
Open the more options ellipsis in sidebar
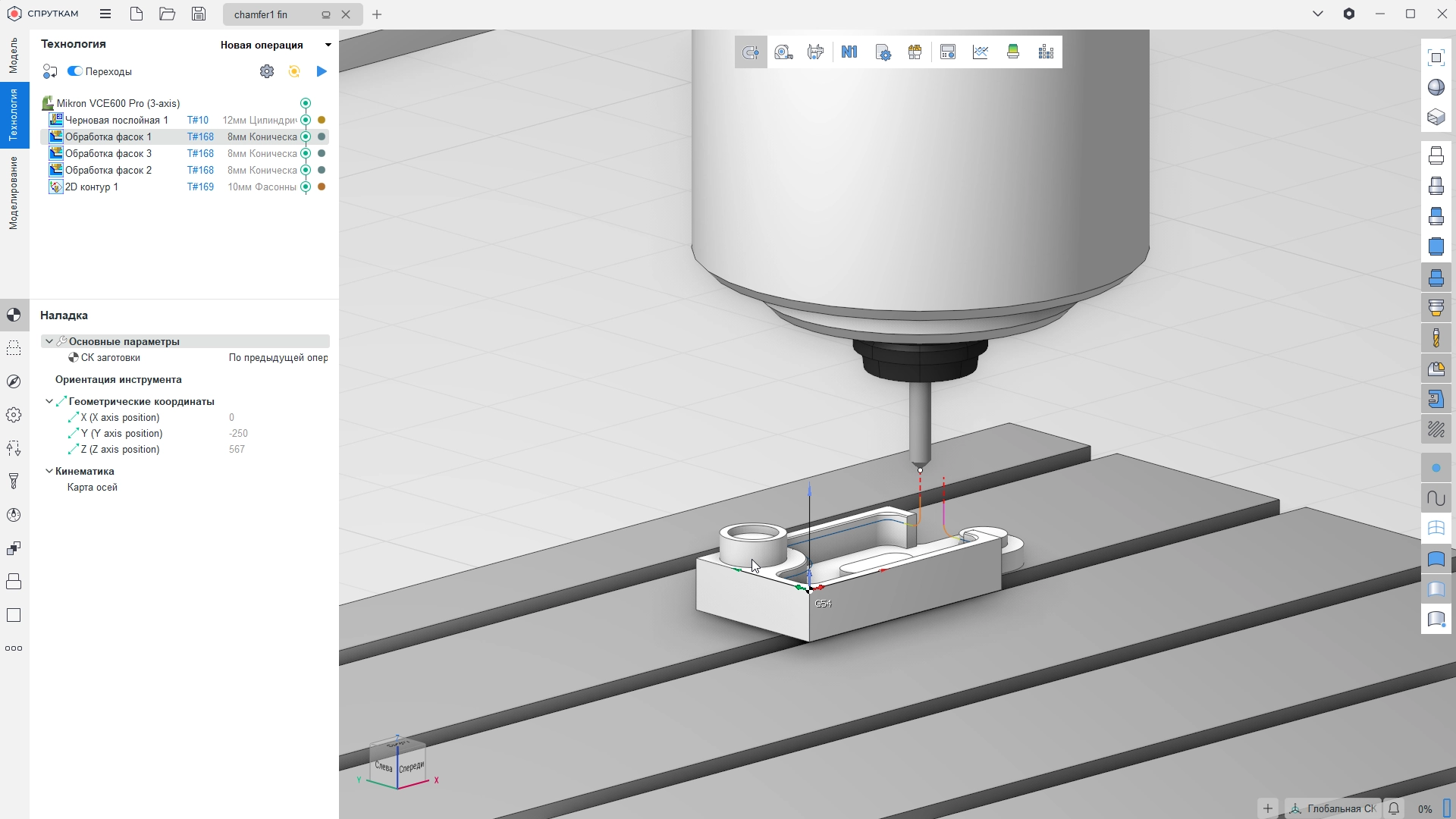14,648
